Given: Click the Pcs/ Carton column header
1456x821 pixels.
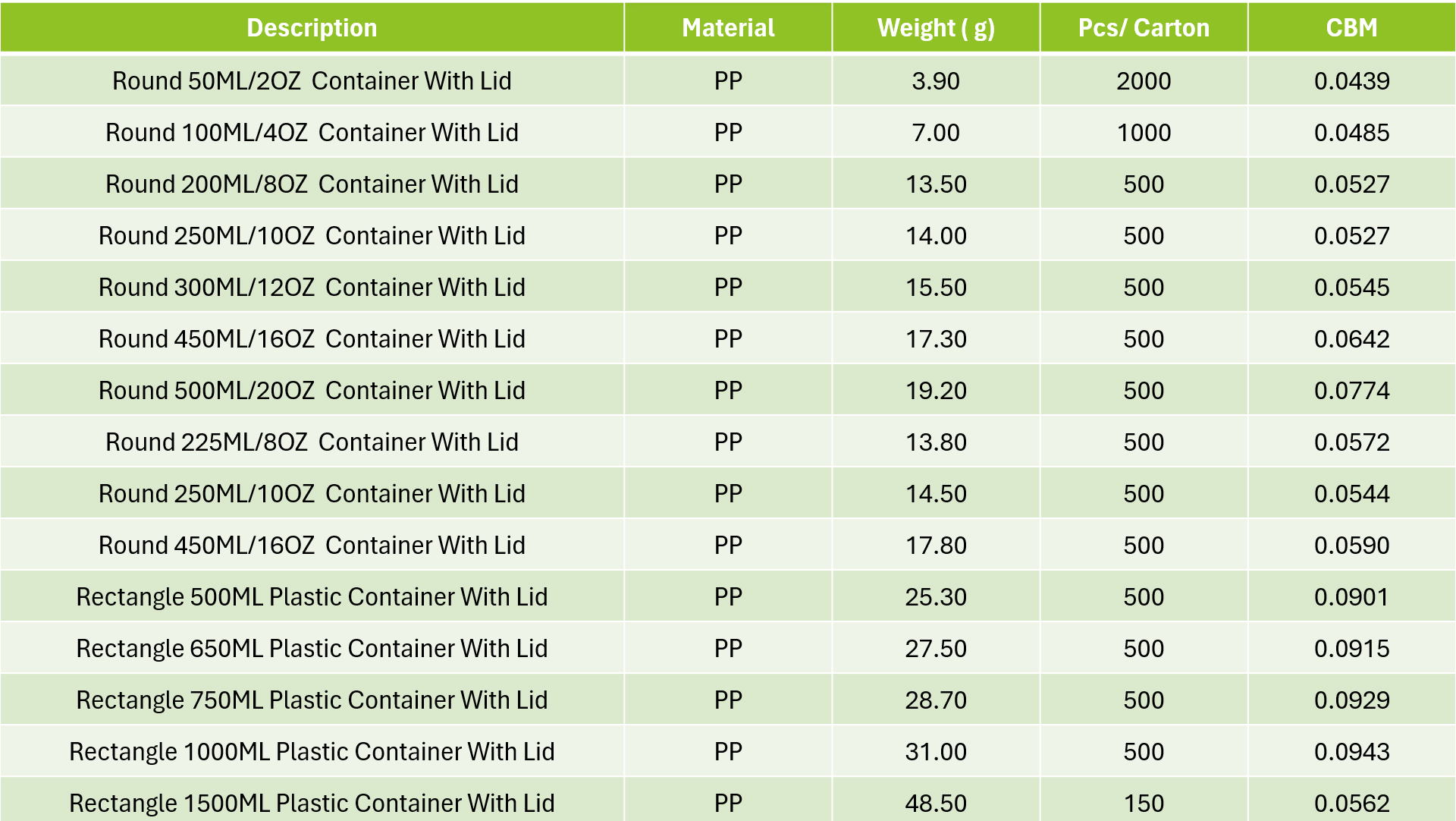Looking at the screenshot, I should tap(1144, 28).
